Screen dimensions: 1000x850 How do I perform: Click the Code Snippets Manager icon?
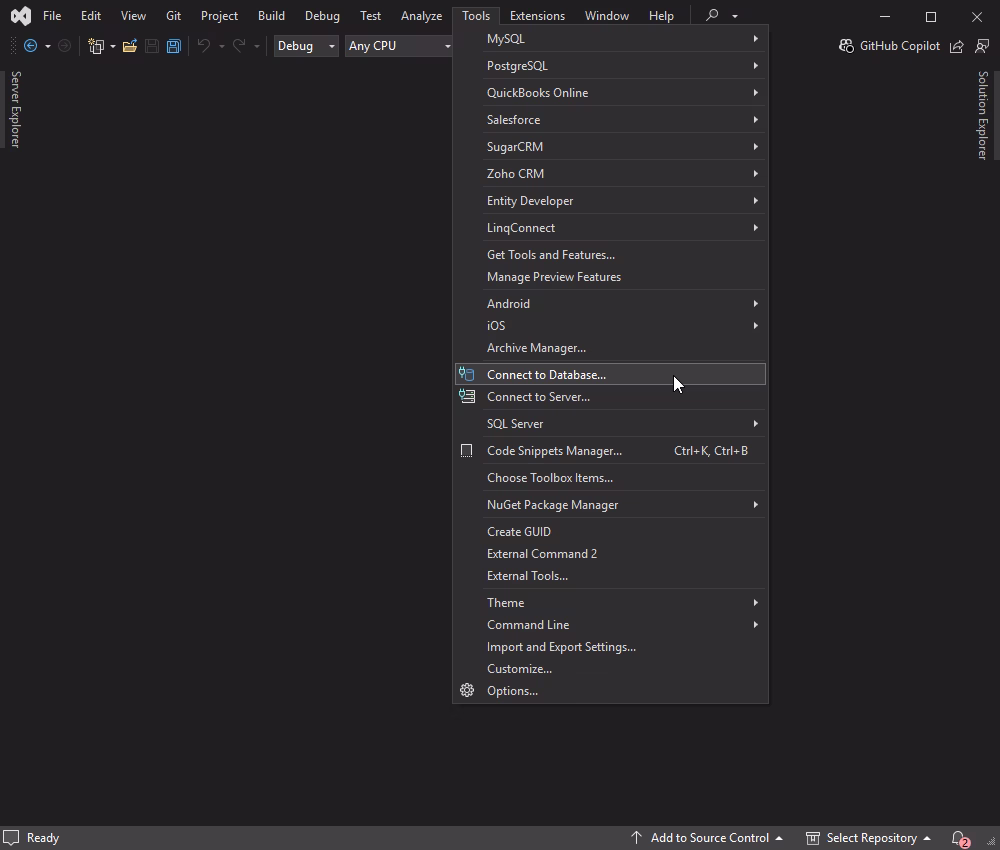pyautogui.click(x=467, y=451)
